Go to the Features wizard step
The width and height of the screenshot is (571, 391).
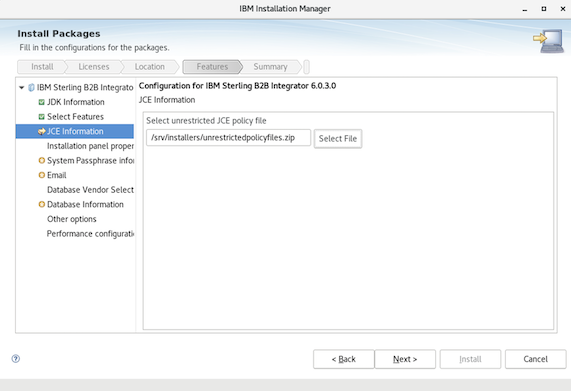pos(212,67)
